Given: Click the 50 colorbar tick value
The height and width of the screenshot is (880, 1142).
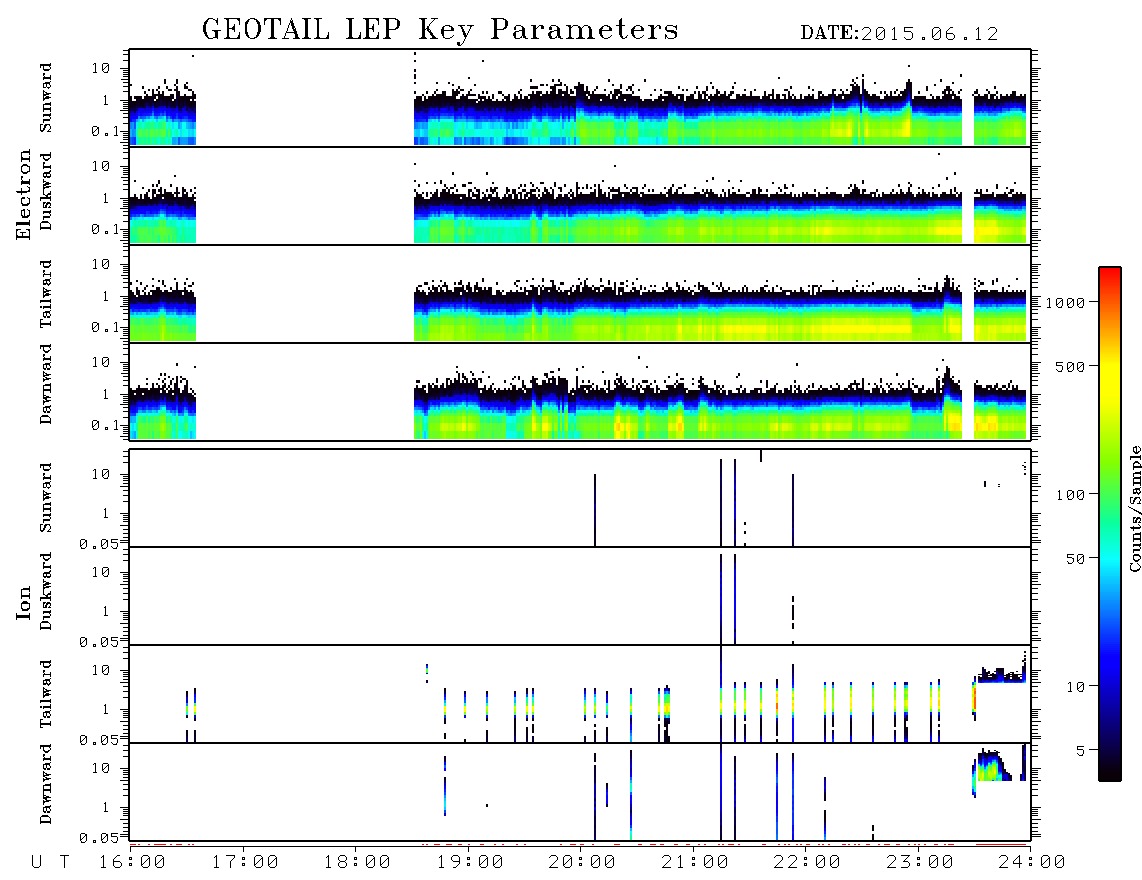Looking at the screenshot, I should tap(1075, 559).
